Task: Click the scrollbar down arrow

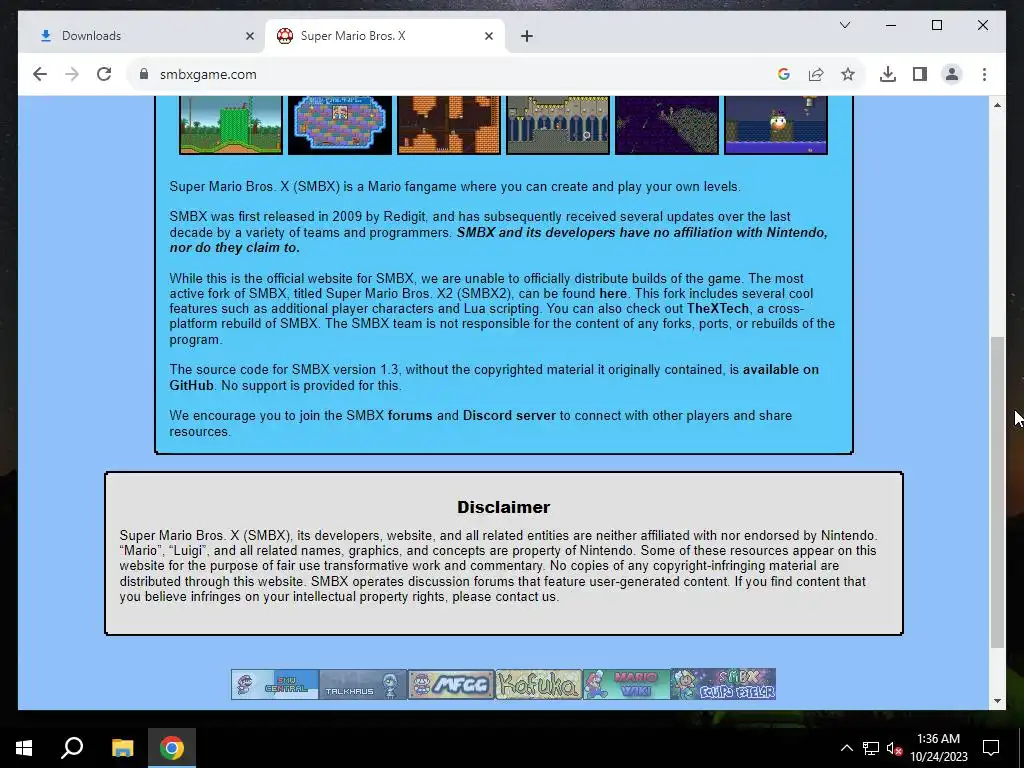Action: [x=997, y=701]
